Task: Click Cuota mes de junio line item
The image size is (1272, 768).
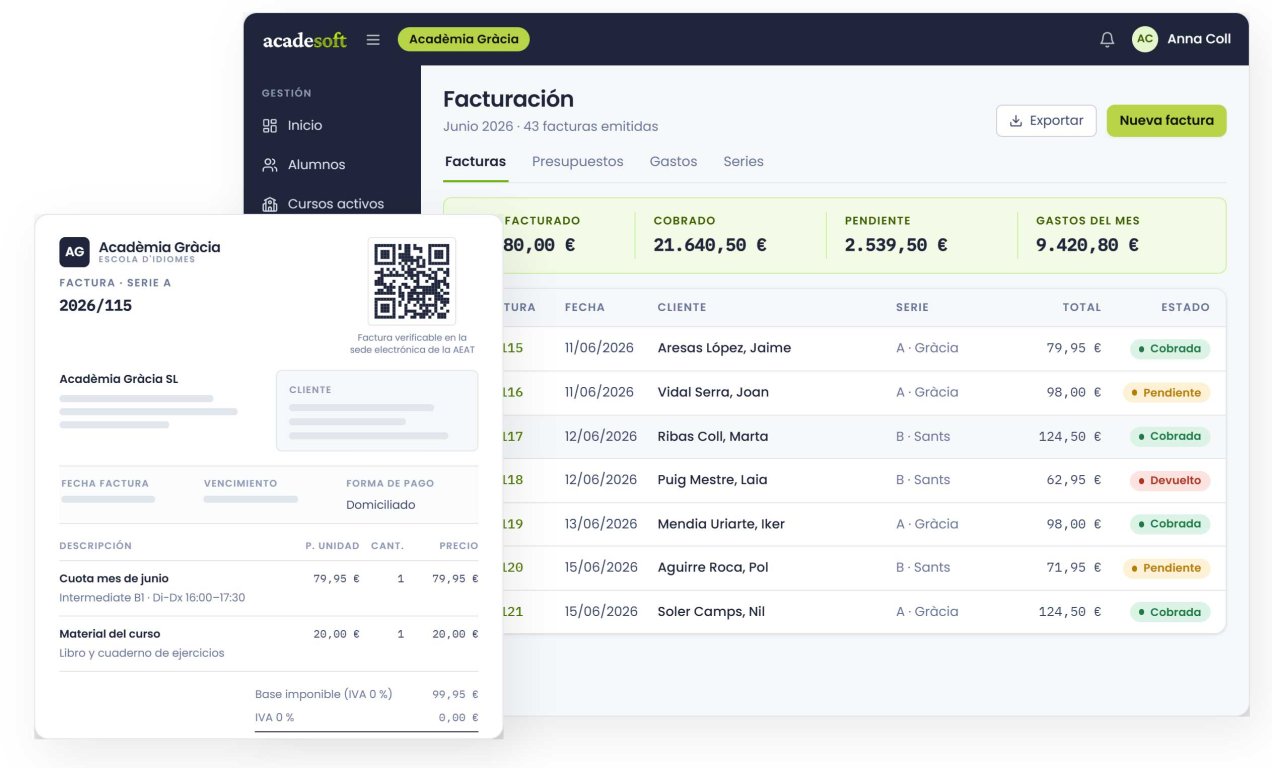Action: coord(114,578)
